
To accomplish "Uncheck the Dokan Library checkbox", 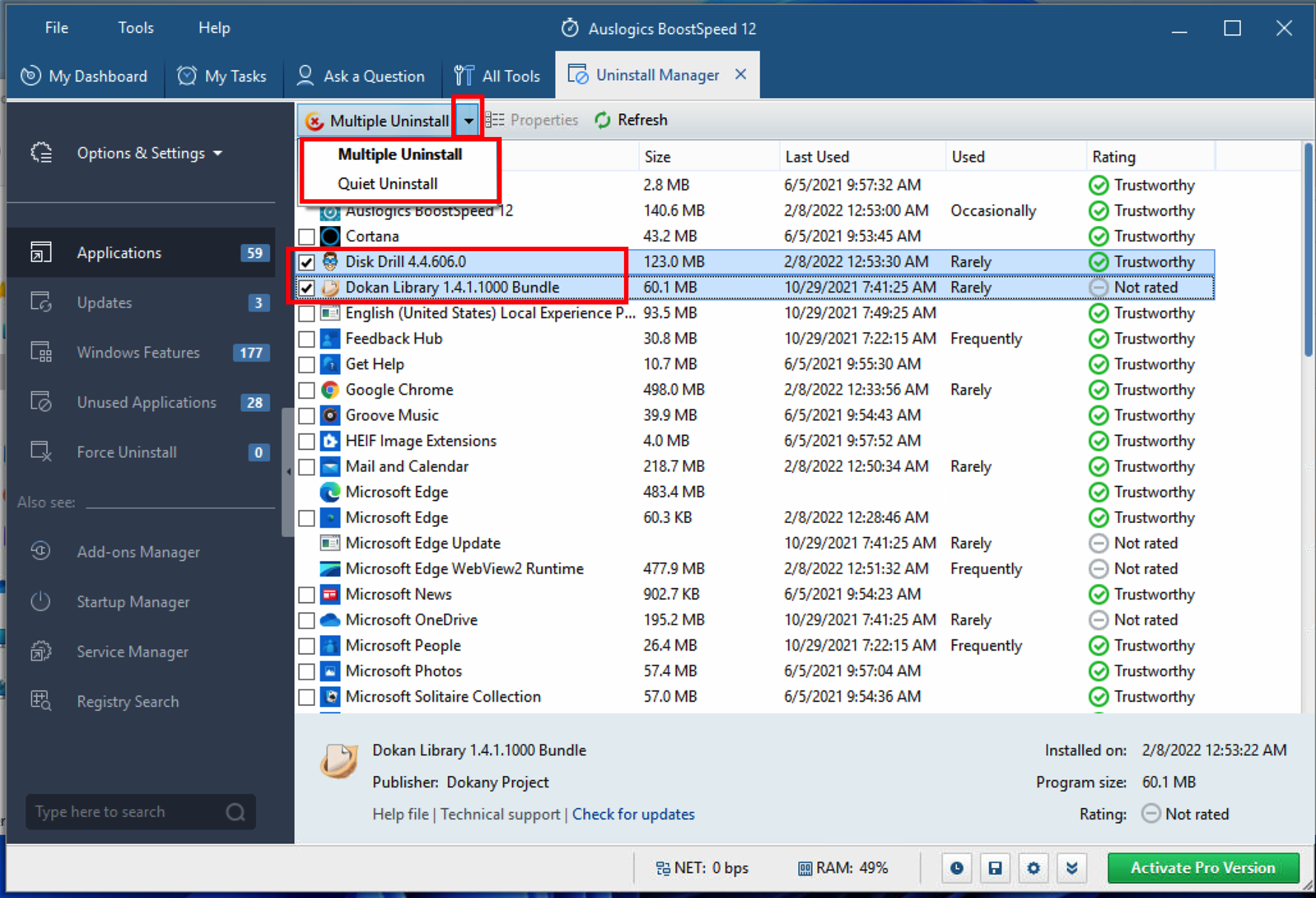I will (x=307, y=287).
